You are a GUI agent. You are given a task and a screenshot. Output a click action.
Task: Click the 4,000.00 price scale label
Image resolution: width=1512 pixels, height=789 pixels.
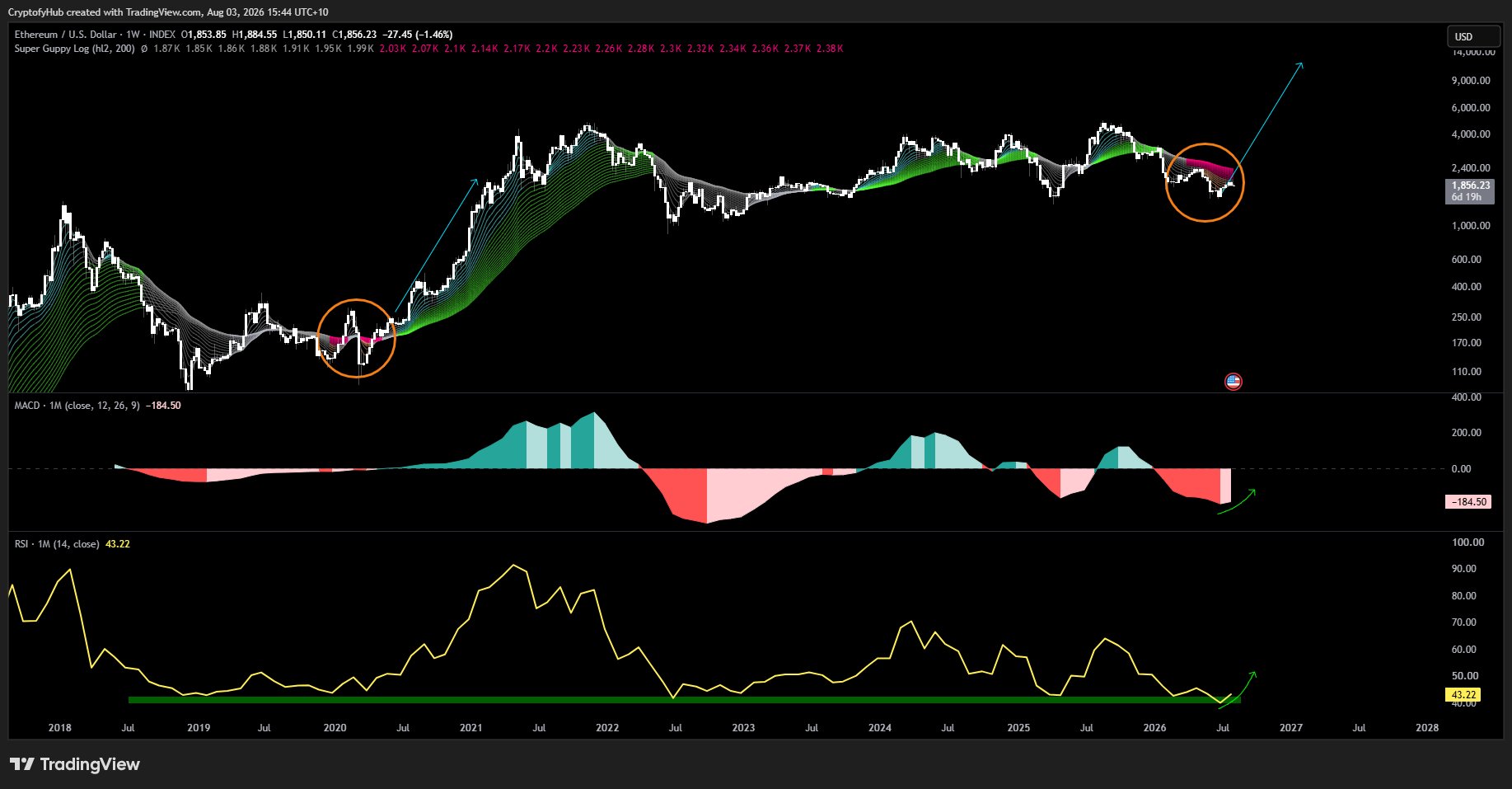pyautogui.click(x=1471, y=134)
